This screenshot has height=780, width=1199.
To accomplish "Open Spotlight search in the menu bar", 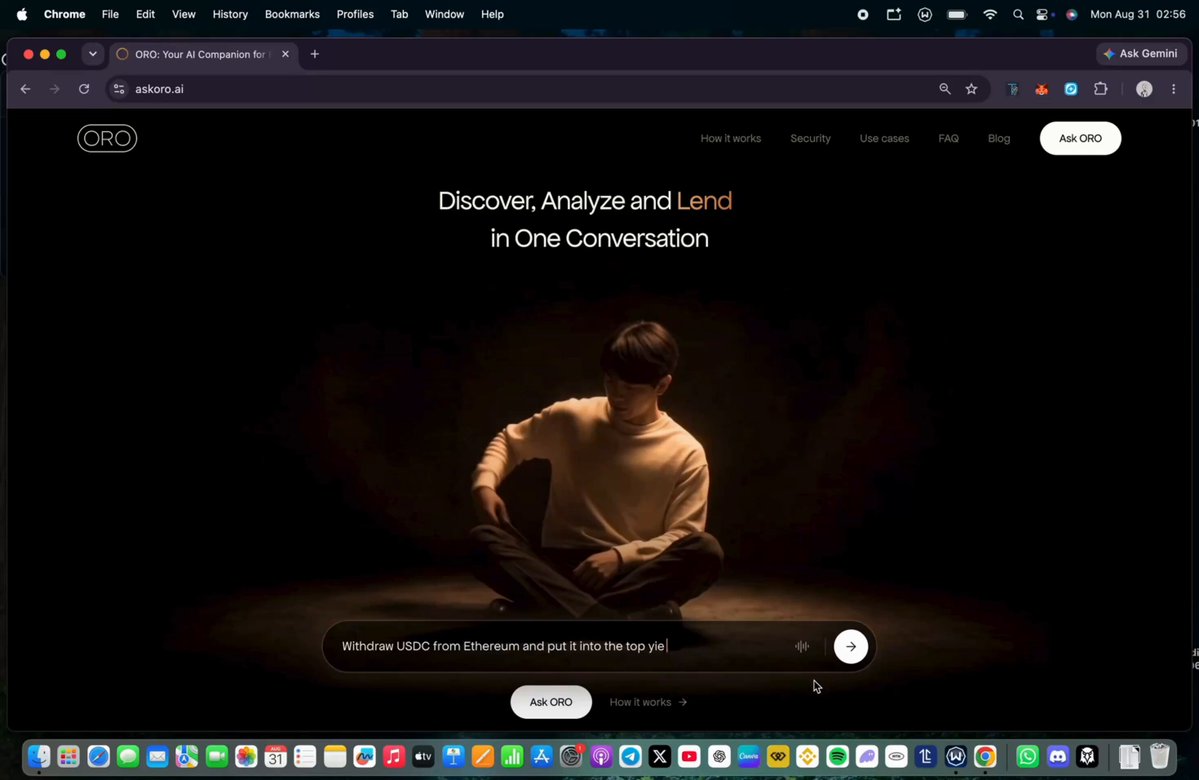I will point(1018,15).
